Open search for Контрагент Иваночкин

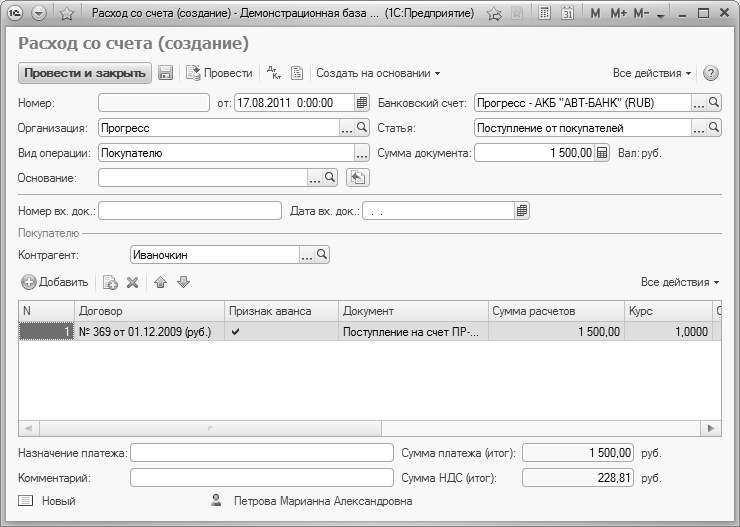(322, 255)
